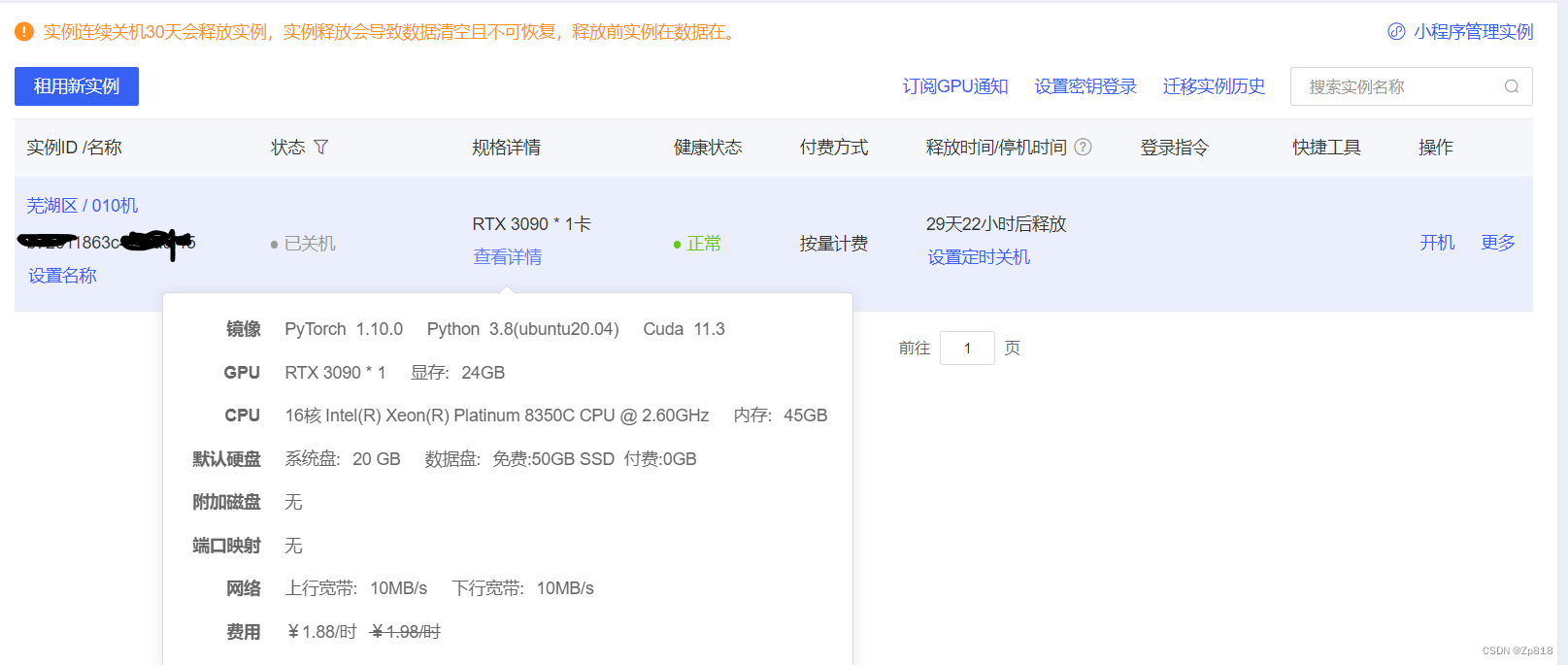Click the 规格详情 column header
This screenshot has height=665, width=1568.
click(507, 148)
